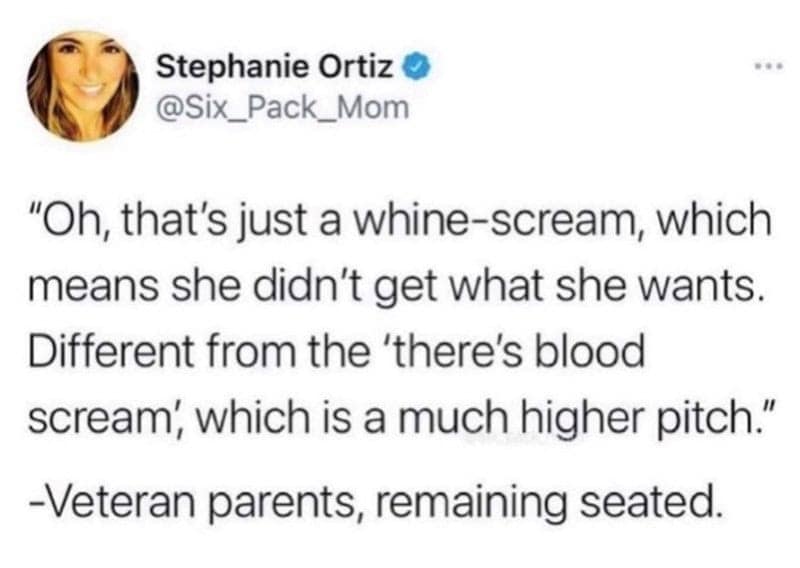Screen dimensions: 800x568
Task: Click the blue verified badge
Action: [413, 72]
